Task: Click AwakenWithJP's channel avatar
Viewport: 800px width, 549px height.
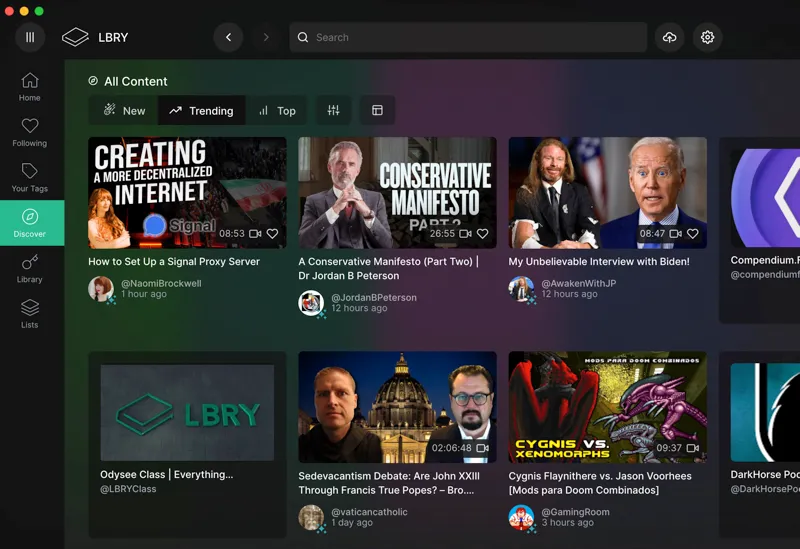Action: (x=521, y=289)
